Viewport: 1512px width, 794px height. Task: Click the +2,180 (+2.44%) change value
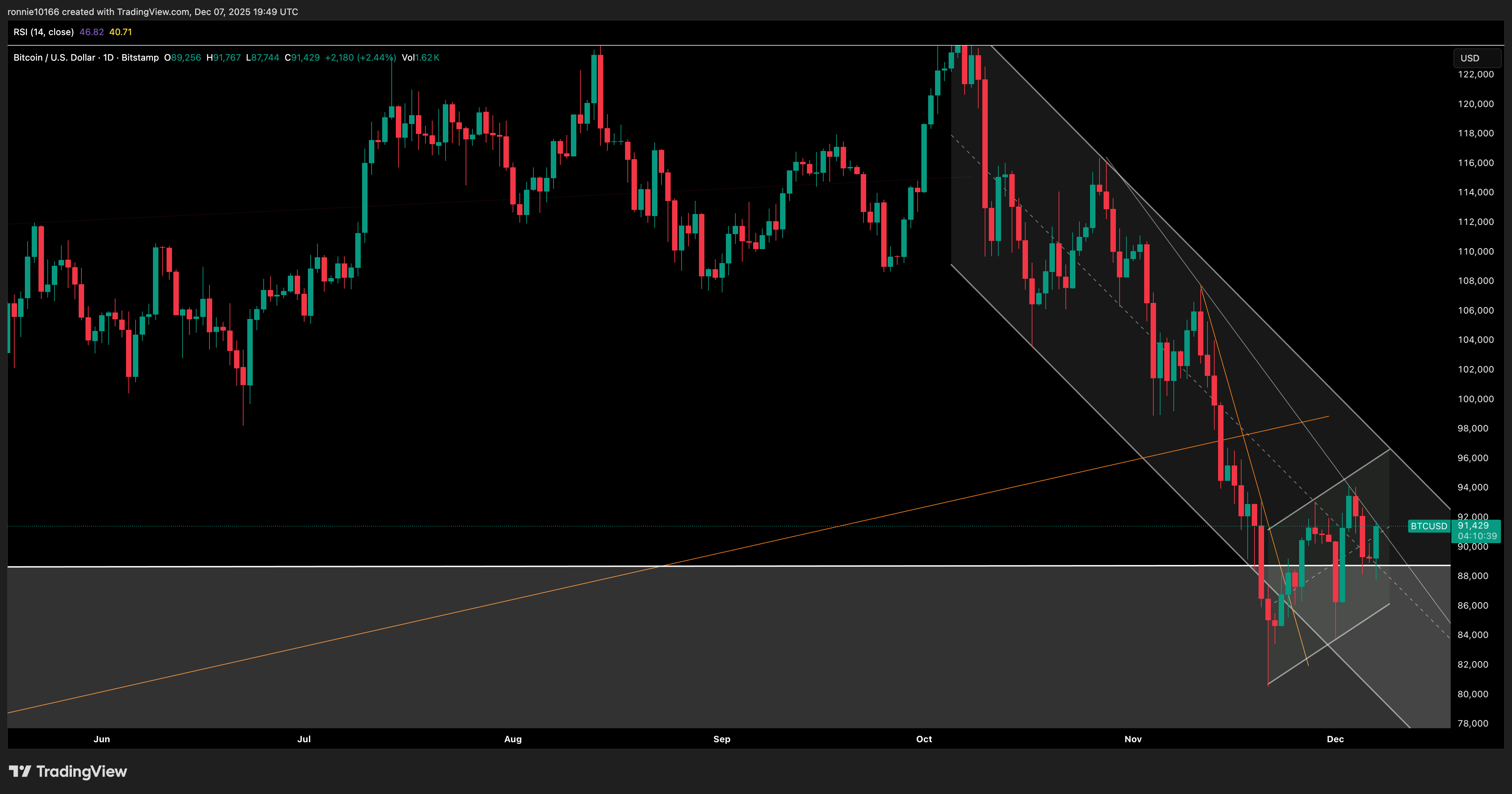(360, 58)
